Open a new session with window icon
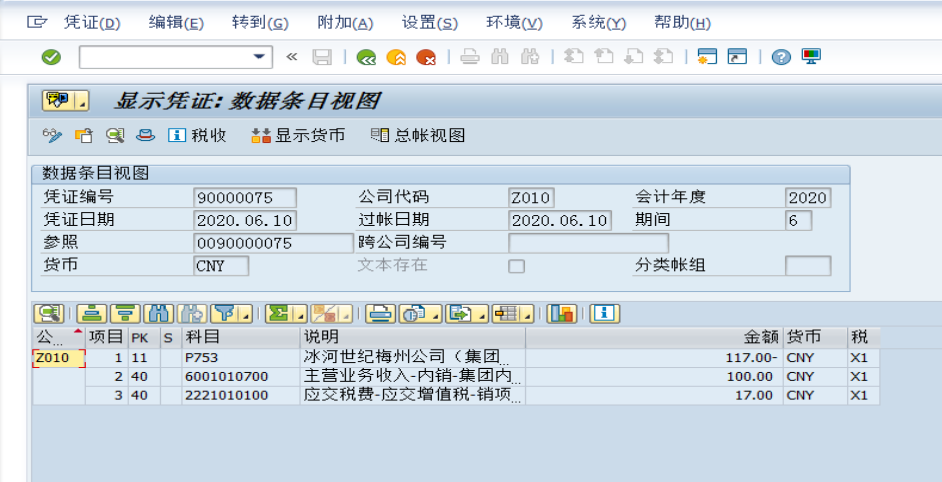 point(707,57)
